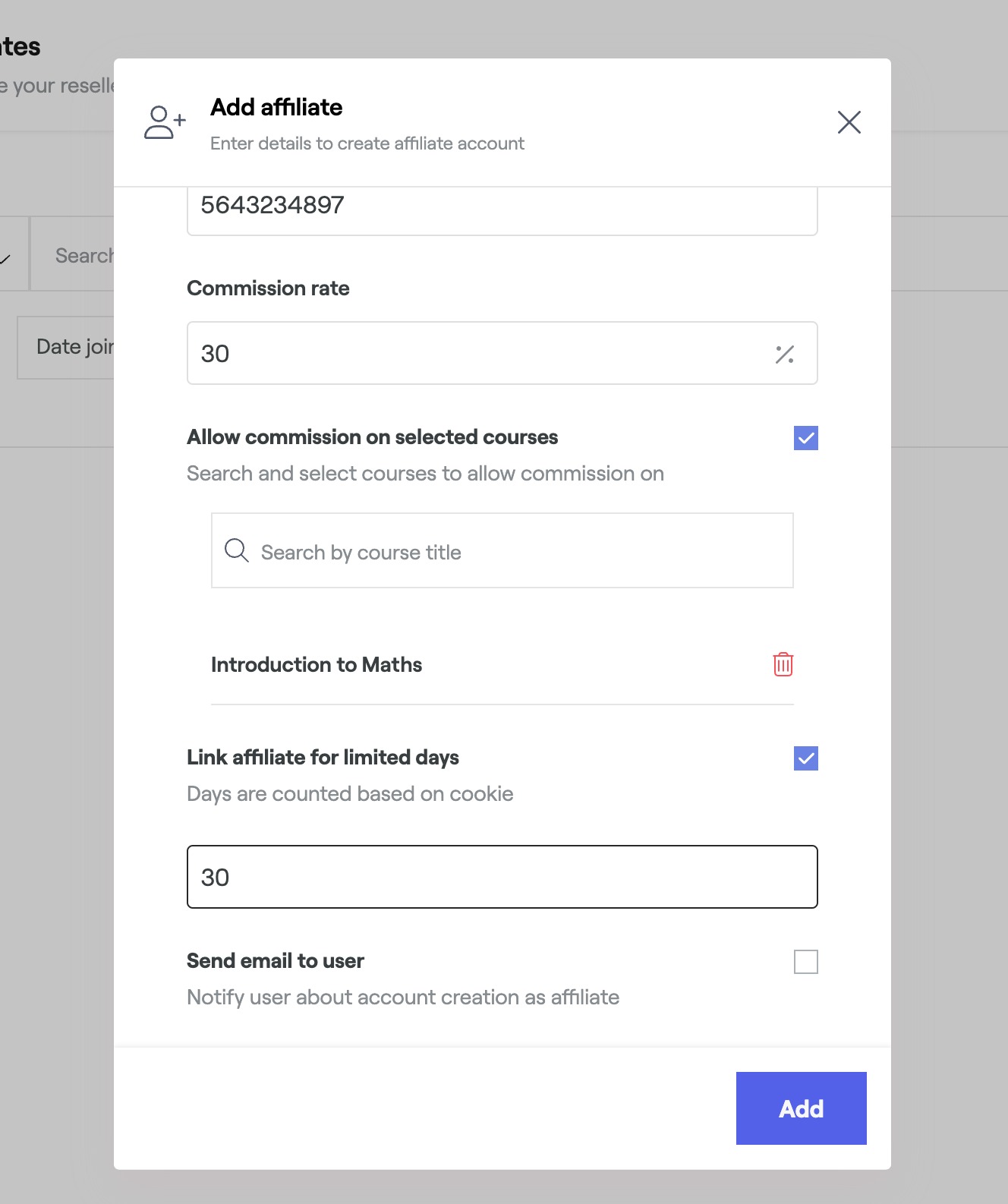The image size is (1008, 1204).
Task: Enable the Send email to user checkbox
Action: coord(805,962)
